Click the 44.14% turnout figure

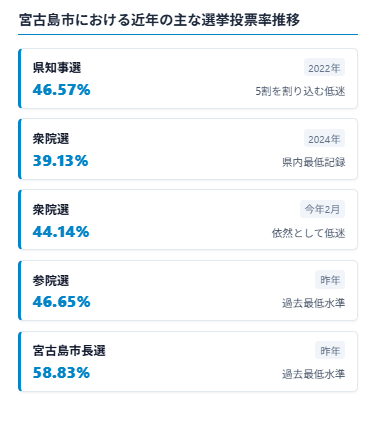tap(61, 232)
